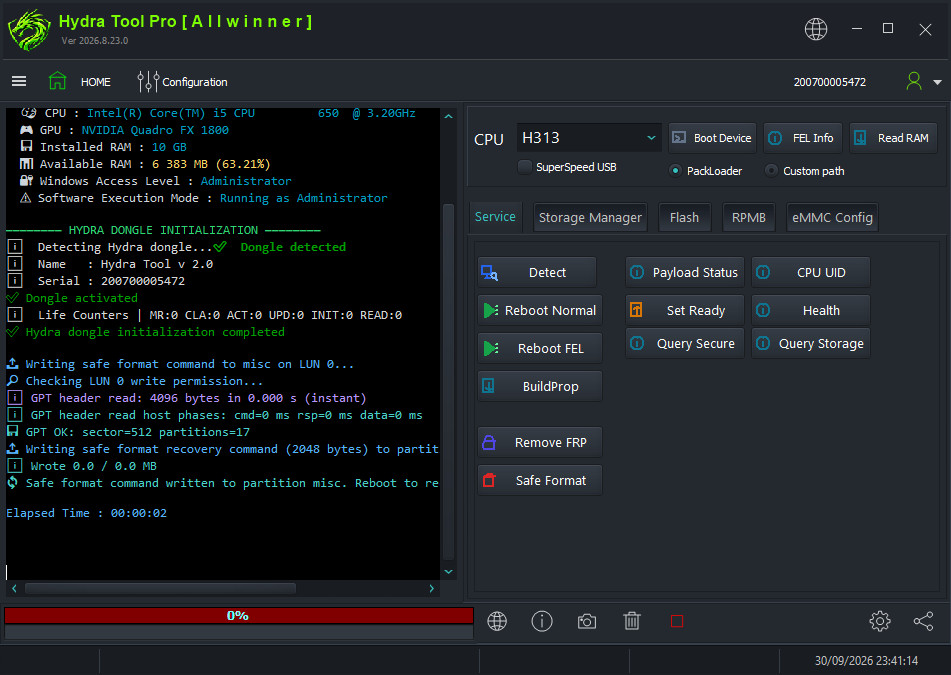Click the globe icon in title bar

coord(815,29)
